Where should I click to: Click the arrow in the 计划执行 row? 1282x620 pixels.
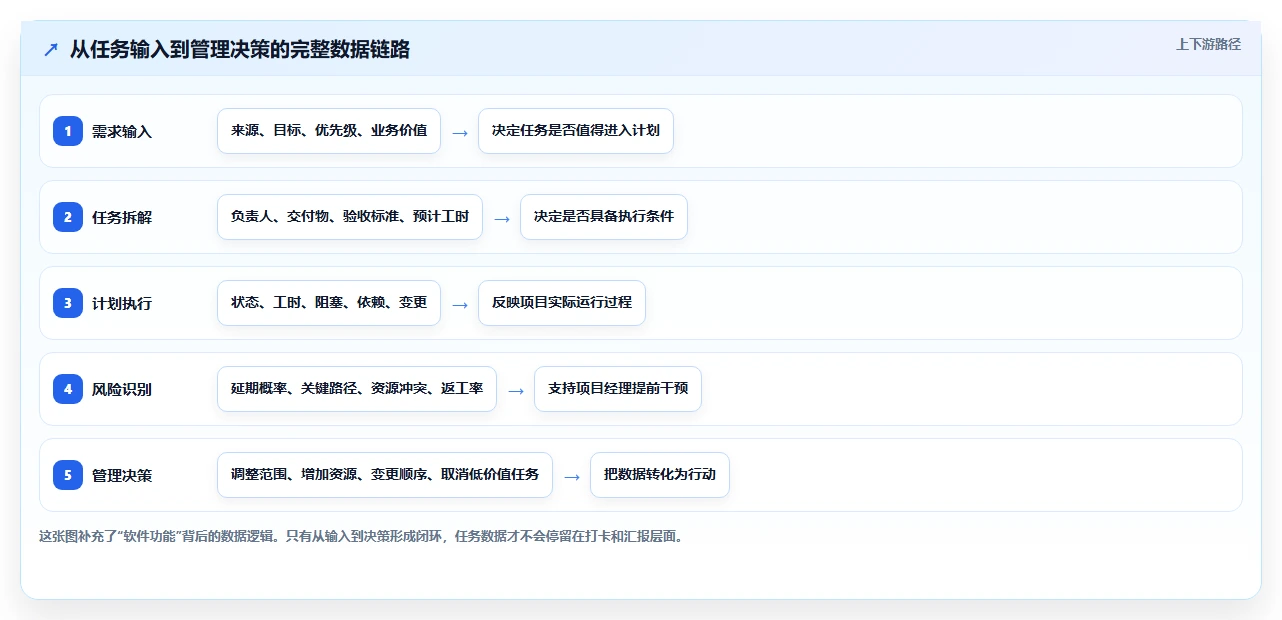(460, 304)
